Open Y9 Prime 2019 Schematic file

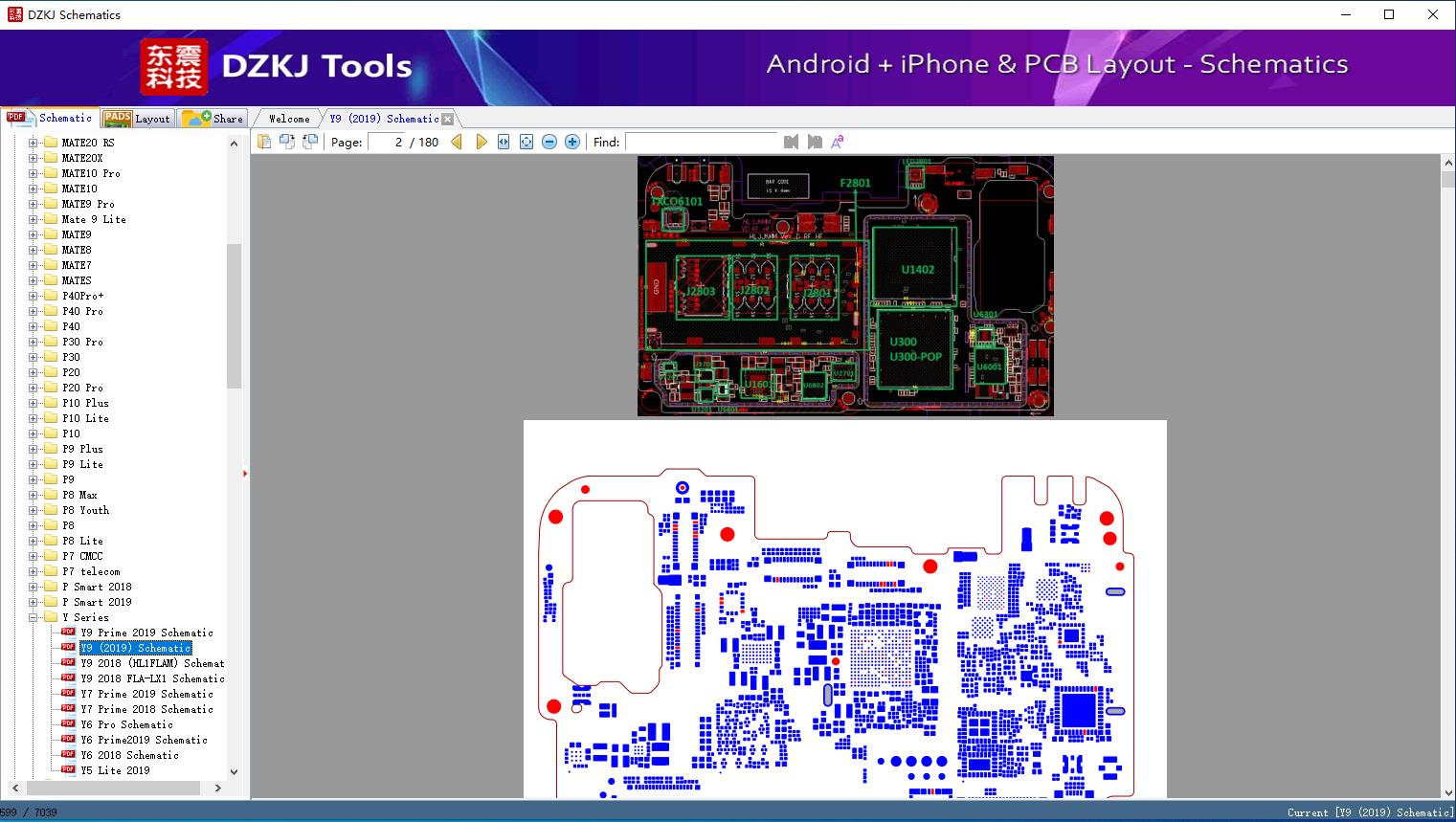pyautogui.click(x=146, y=633)
